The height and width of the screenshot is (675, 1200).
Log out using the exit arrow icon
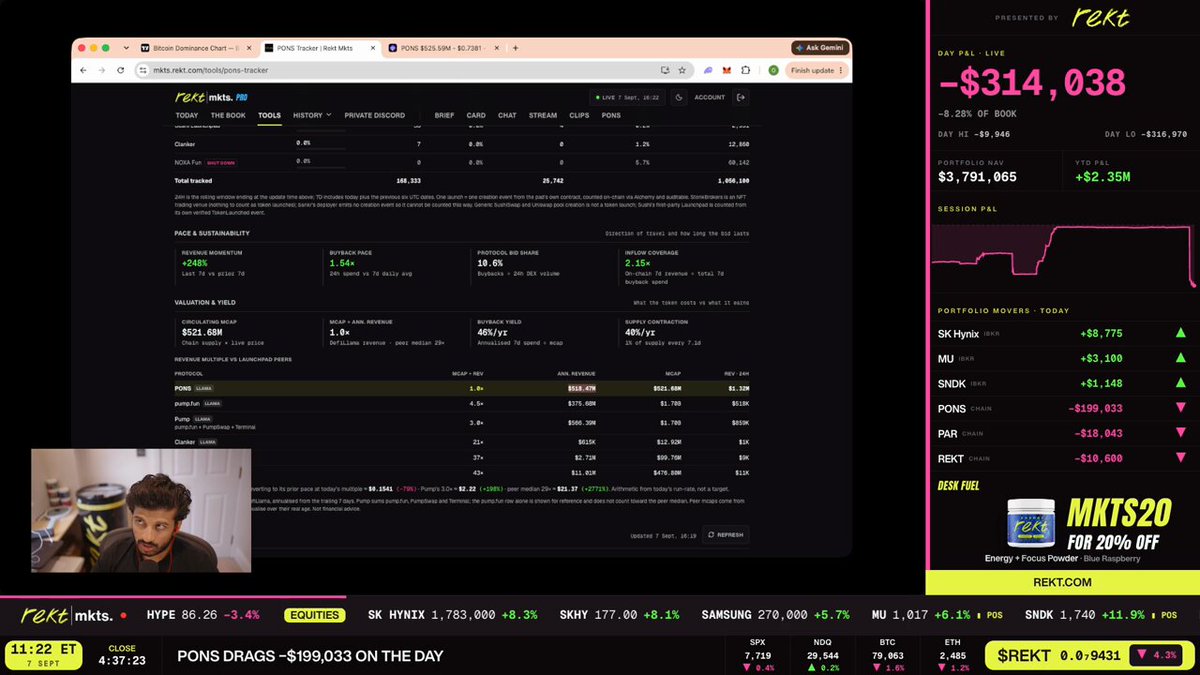coord(740,97)
